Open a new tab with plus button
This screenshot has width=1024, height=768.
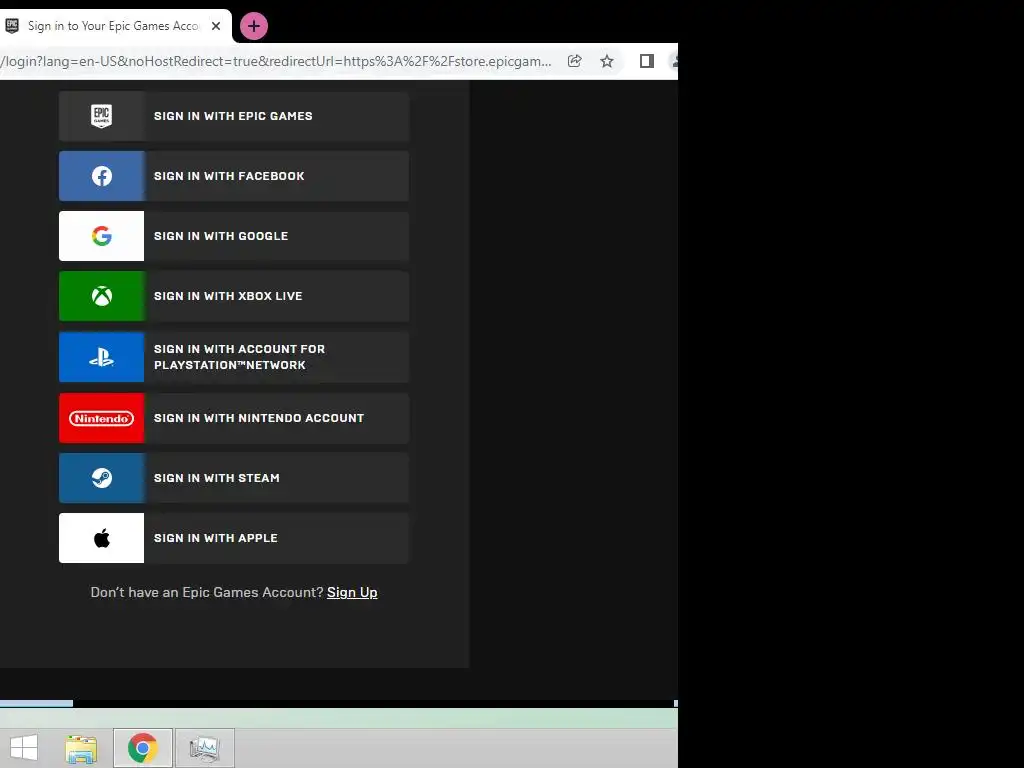254,26
